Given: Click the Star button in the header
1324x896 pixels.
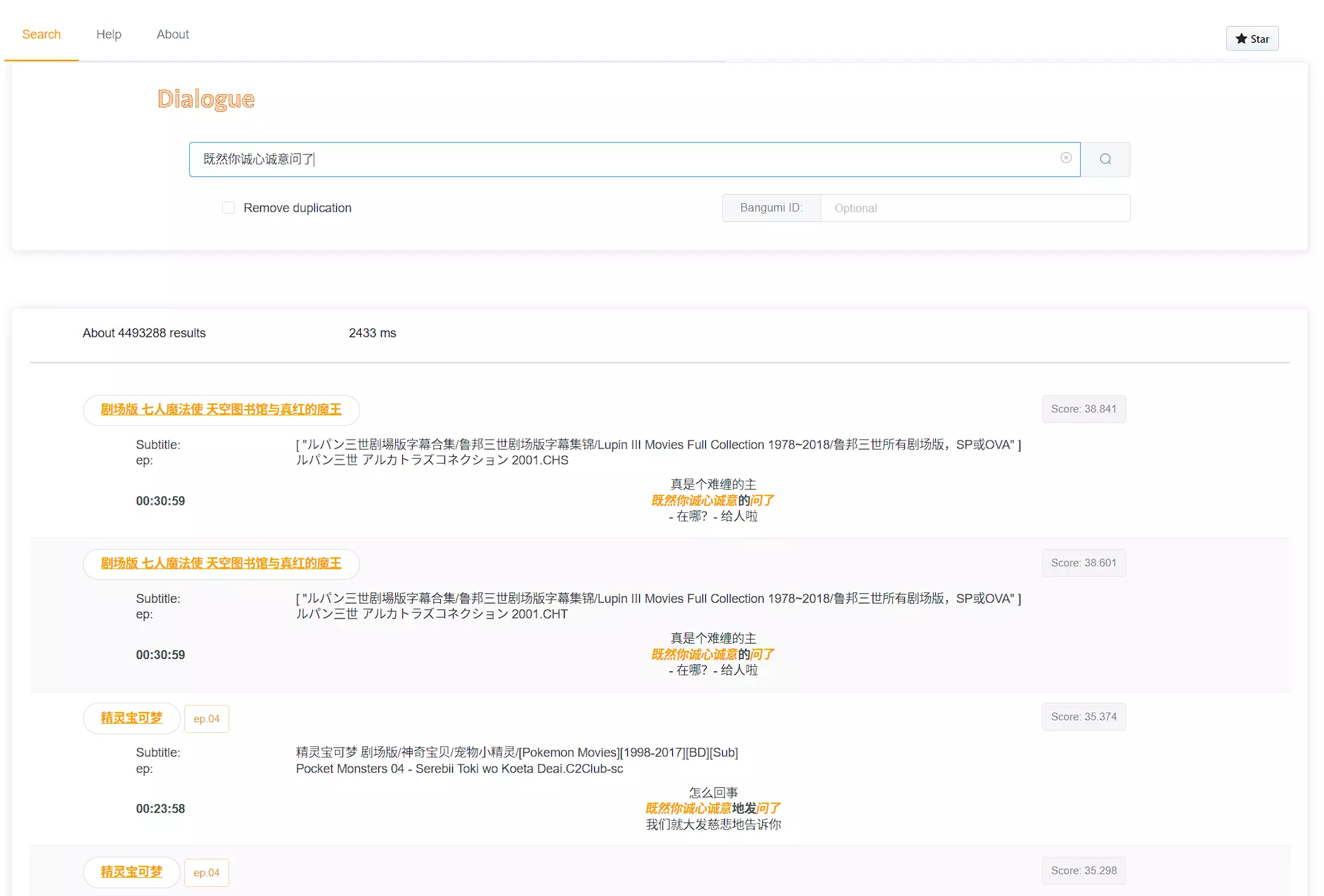Looking at the screenshot, I should tap(1252, 39).
